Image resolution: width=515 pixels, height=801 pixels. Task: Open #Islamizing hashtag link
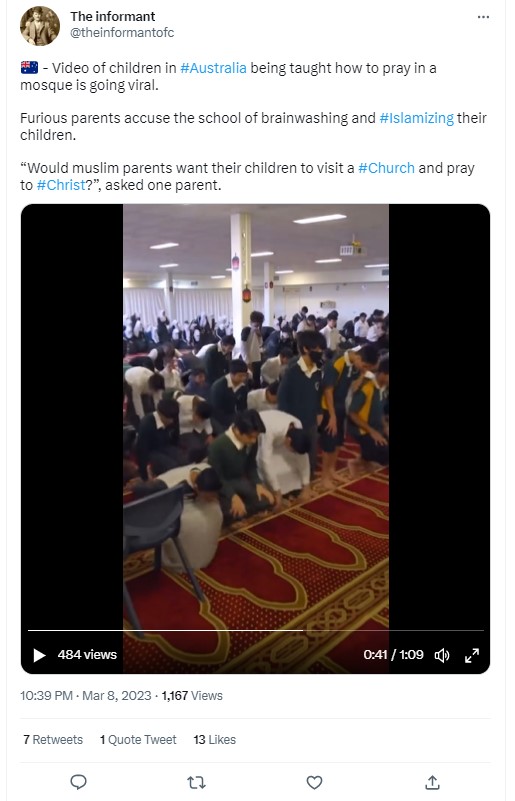416,118
